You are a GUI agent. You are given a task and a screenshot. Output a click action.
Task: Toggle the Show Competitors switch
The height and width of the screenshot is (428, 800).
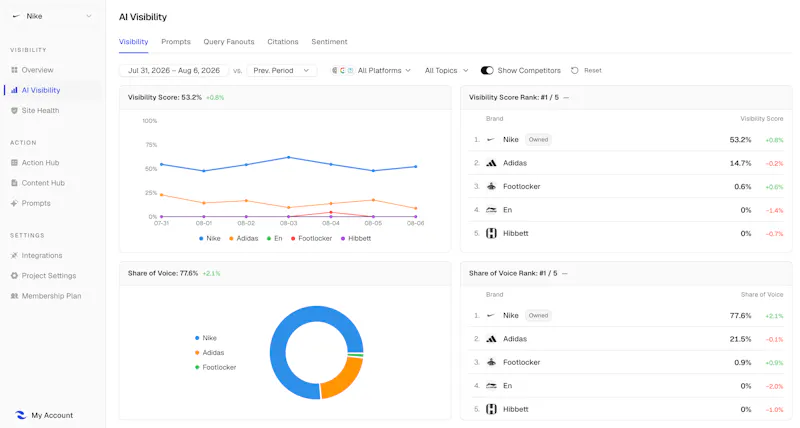point(487,70)
